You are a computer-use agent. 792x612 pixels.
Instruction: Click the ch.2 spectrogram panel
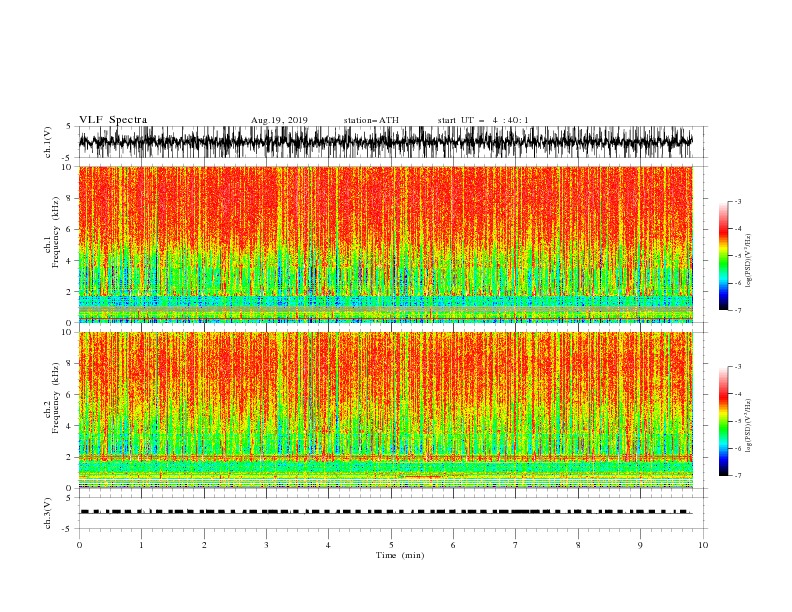pos(386,410)
